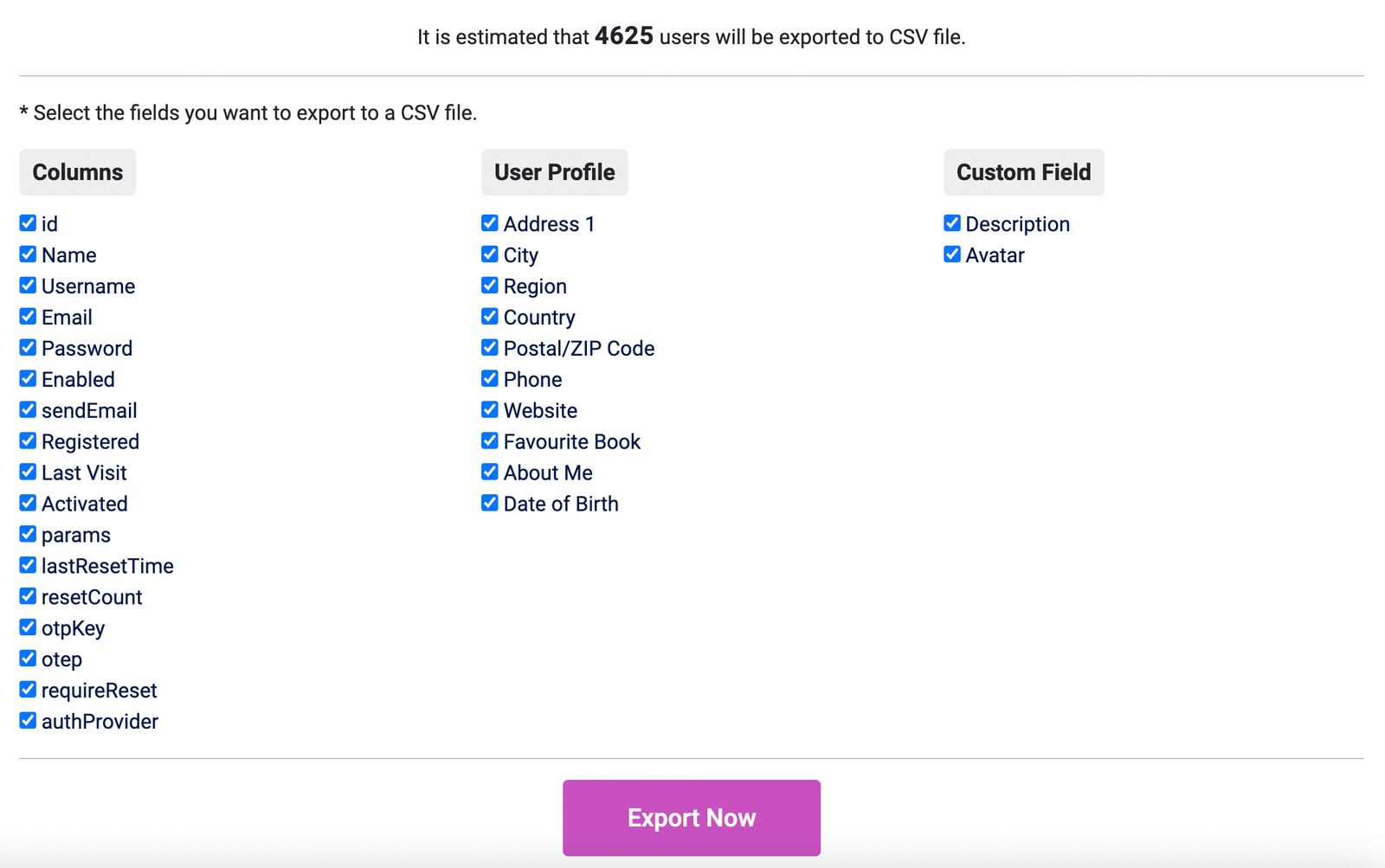Click the User Profile section header
Screen dimensions: 1385x868
[x=554, y=171]
